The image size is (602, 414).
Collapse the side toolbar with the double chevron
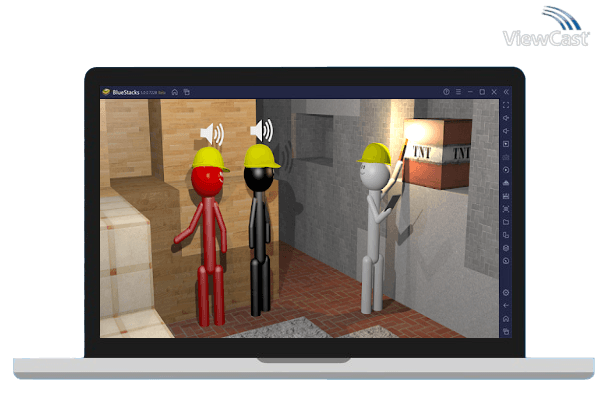click(x=506, y=92)
